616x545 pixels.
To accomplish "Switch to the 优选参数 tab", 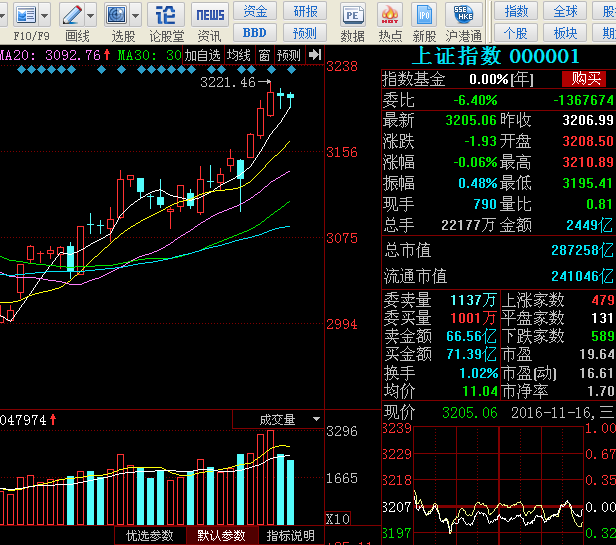I will point(150,536).
